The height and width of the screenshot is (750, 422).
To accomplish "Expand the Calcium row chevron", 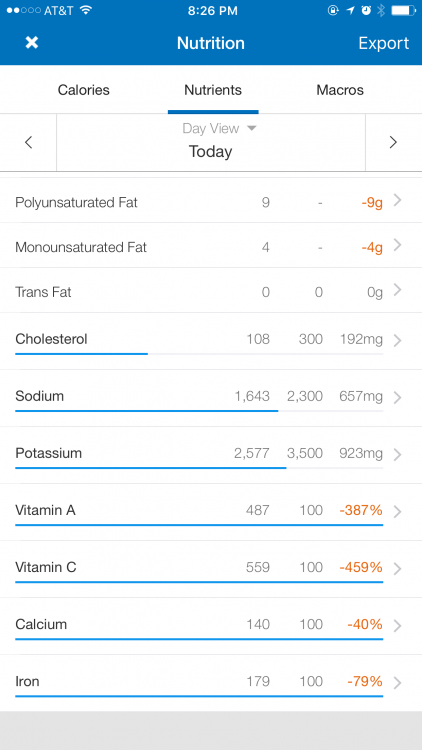I will [x=397, y=625].
